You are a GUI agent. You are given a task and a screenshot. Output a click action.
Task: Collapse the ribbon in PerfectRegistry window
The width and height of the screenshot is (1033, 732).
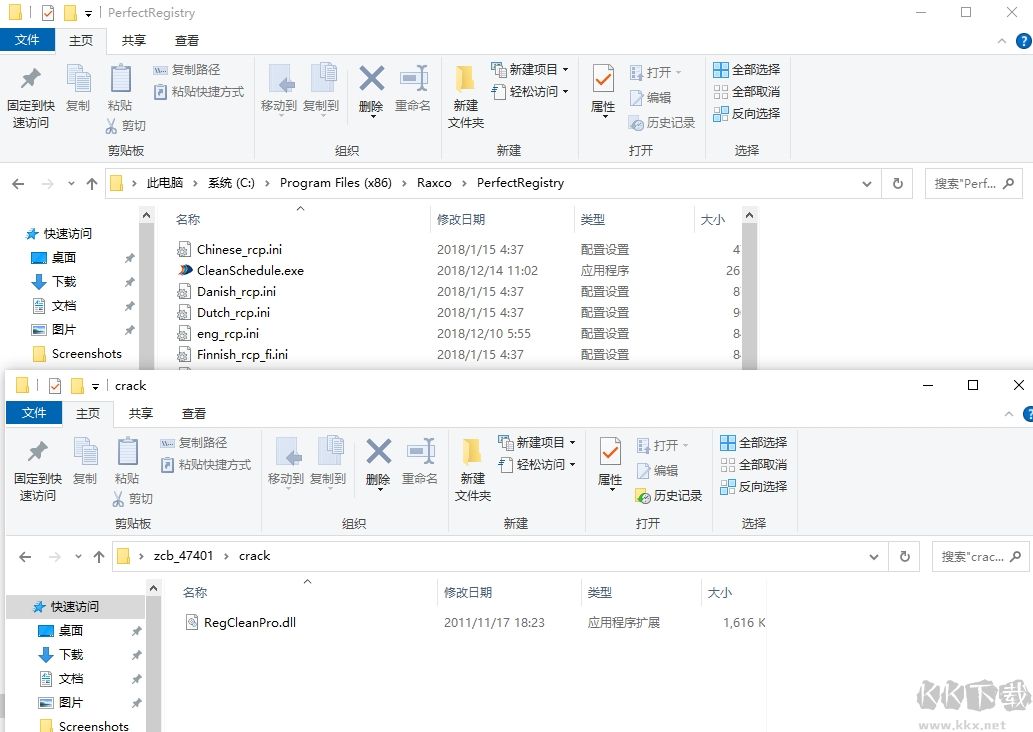pos(1001,41)
